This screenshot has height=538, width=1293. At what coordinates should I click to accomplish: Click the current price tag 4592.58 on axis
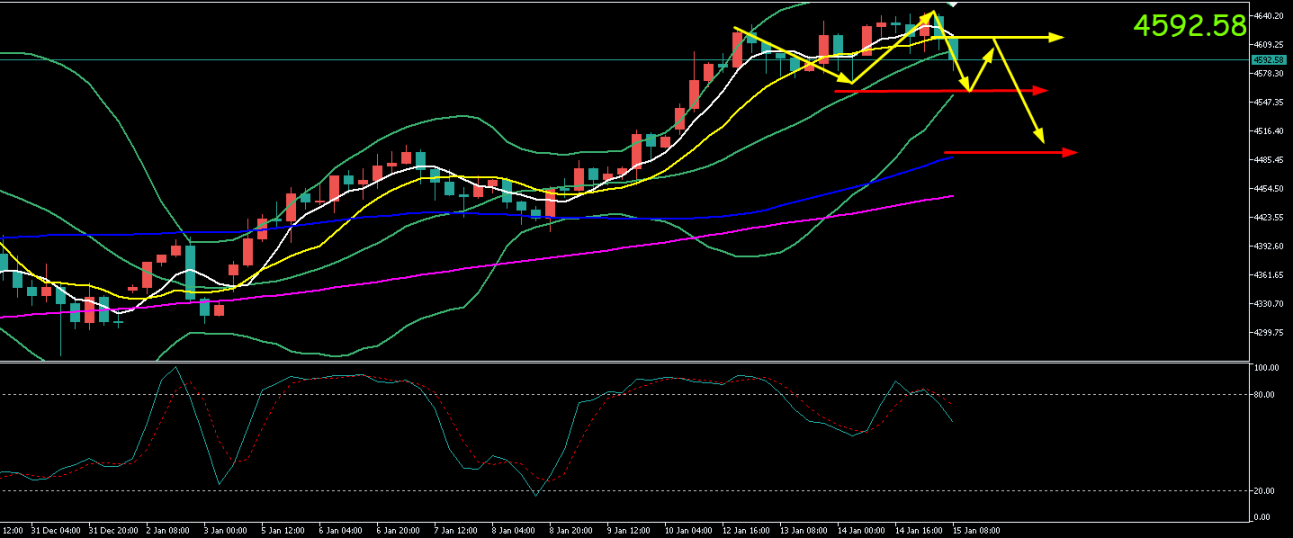[x=1272, y=60]
